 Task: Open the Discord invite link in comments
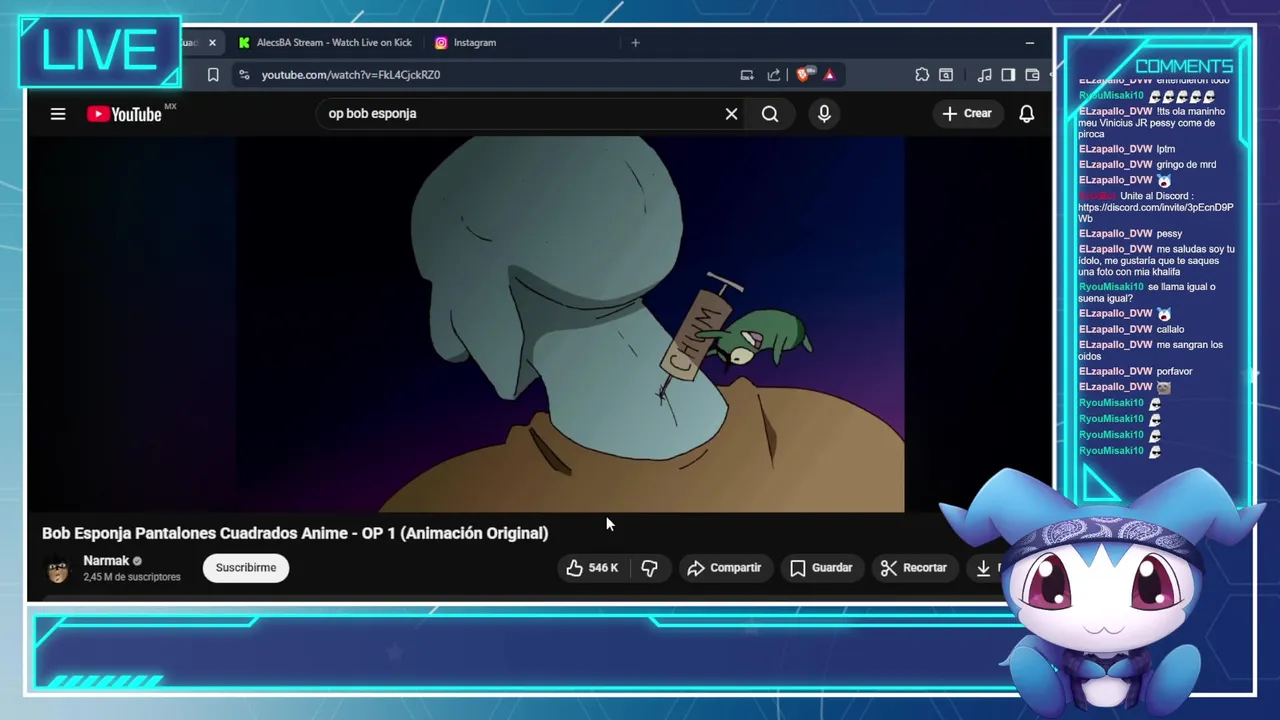(x=1156, y=213)
